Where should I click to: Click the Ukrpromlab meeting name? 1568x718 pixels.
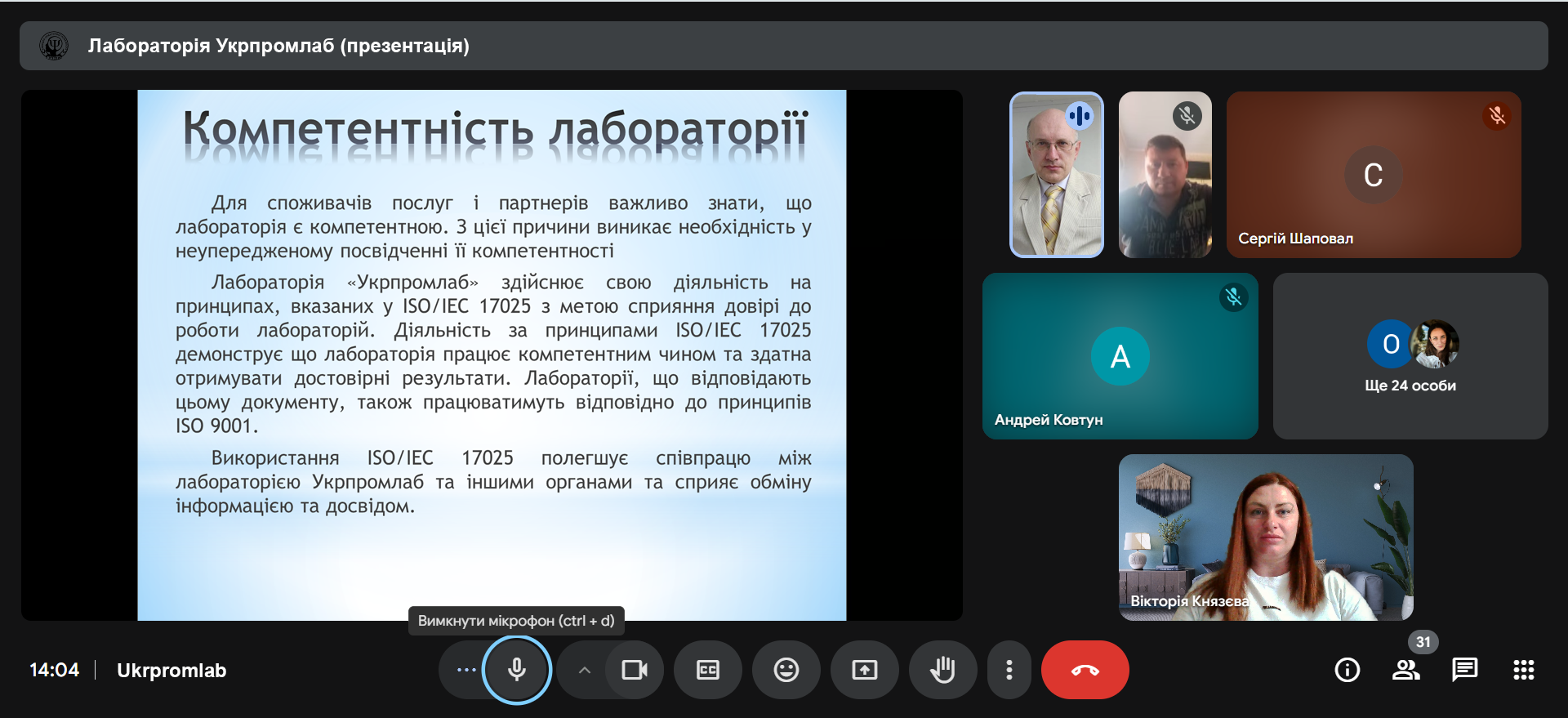tap(171, 671)
